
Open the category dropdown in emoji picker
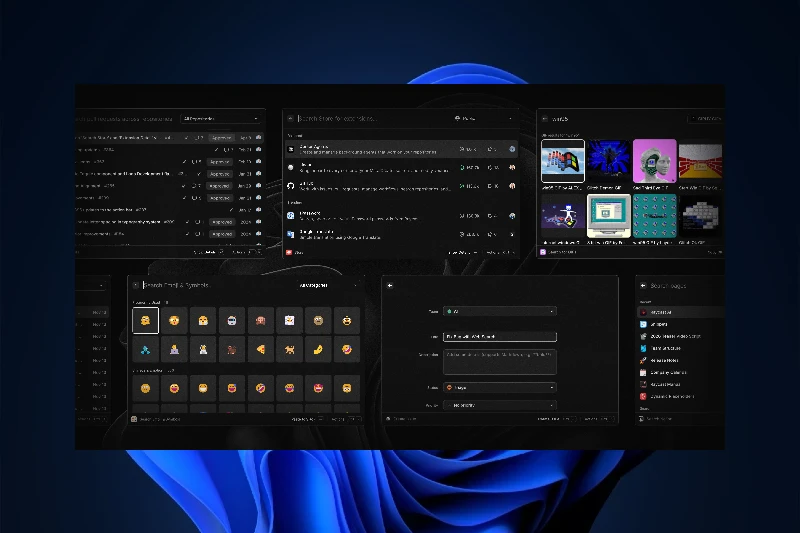click(327, 285)
